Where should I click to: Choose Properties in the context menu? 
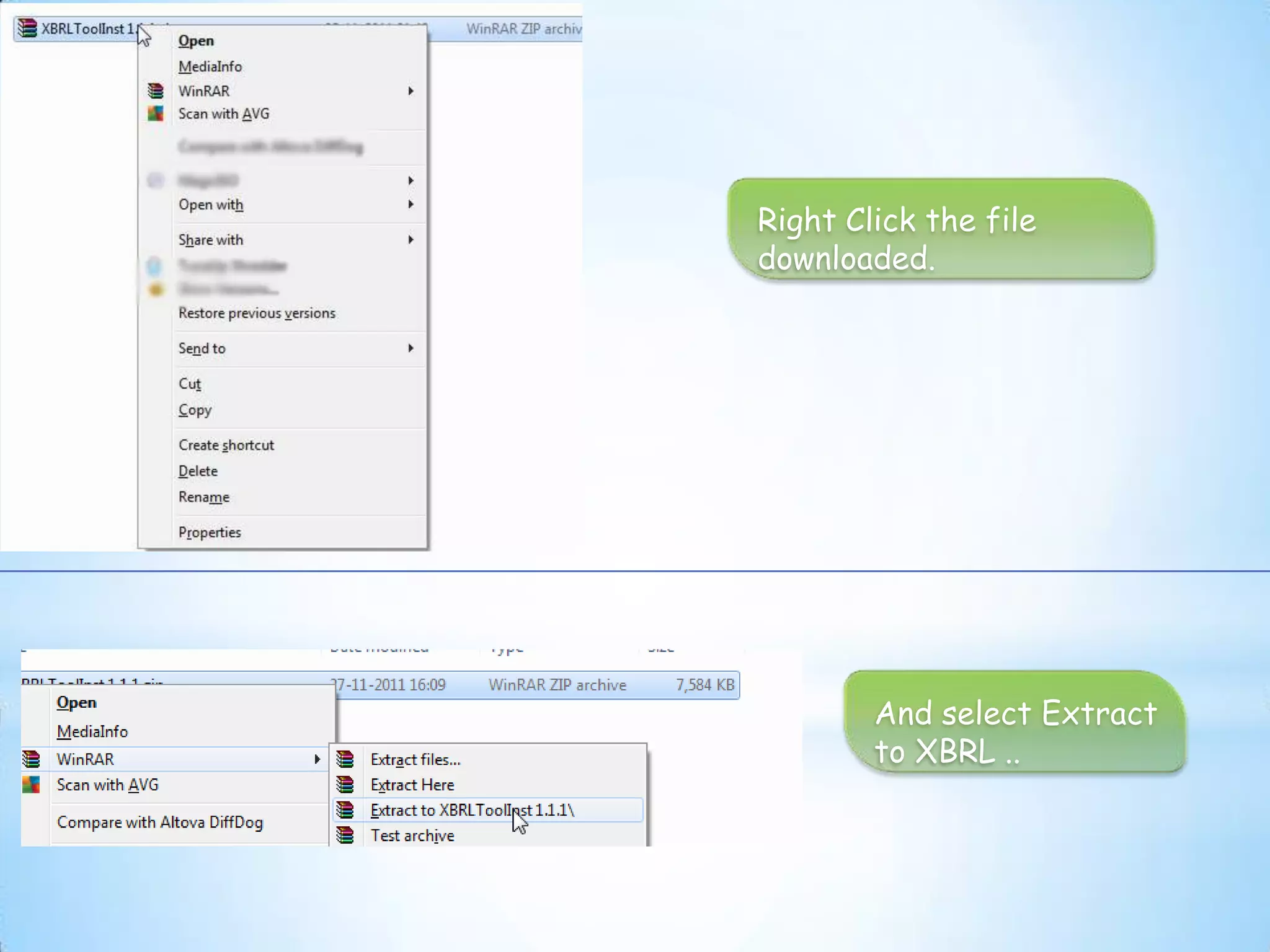[210, 532]
